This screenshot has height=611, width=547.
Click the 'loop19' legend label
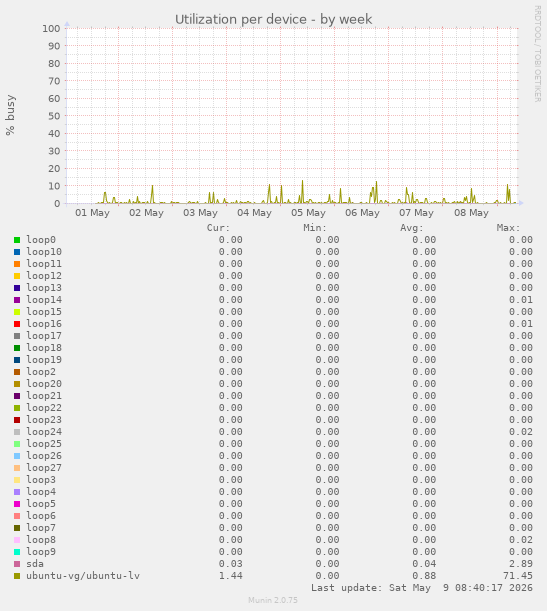44,360
